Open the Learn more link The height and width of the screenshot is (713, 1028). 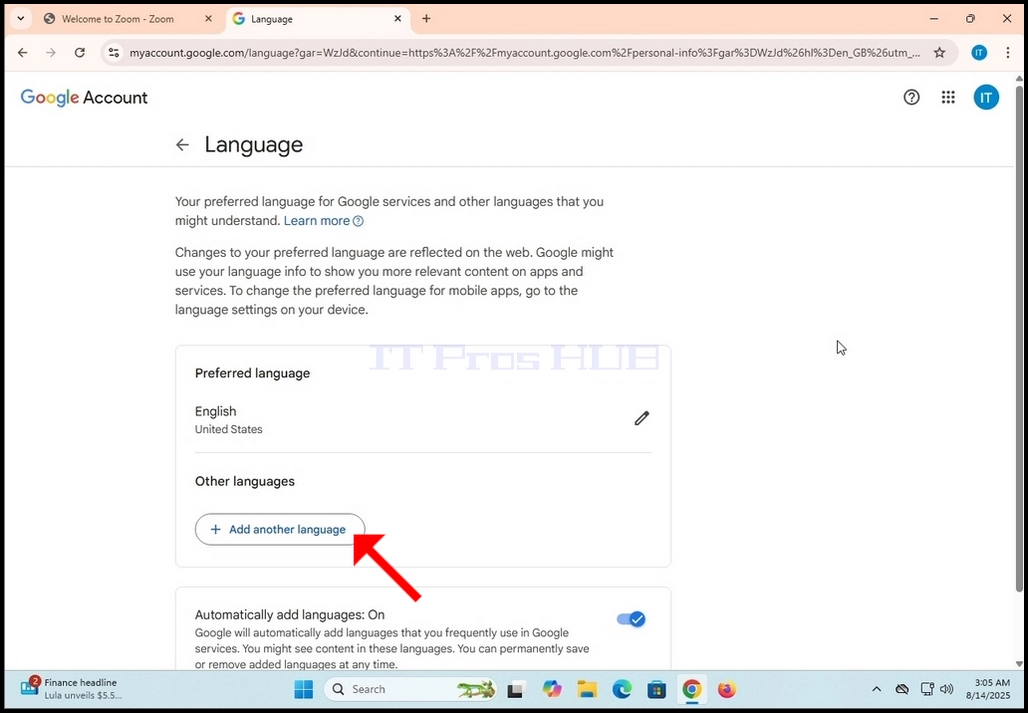point(323,221)
